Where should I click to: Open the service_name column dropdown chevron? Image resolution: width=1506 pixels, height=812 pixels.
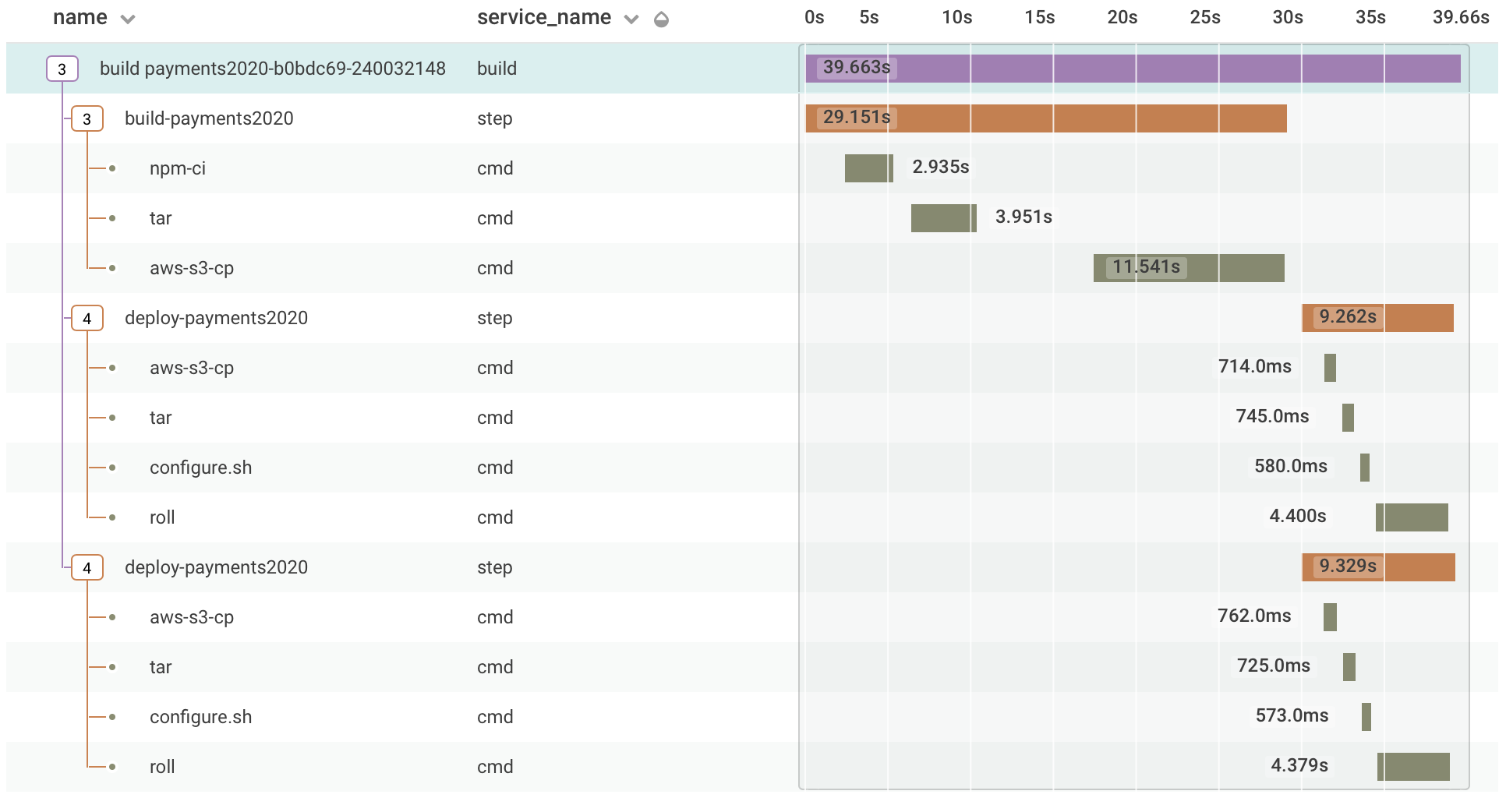coord(631,19)
